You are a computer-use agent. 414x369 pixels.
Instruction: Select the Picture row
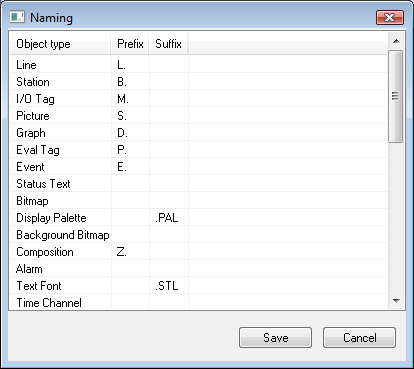[199, 115]
